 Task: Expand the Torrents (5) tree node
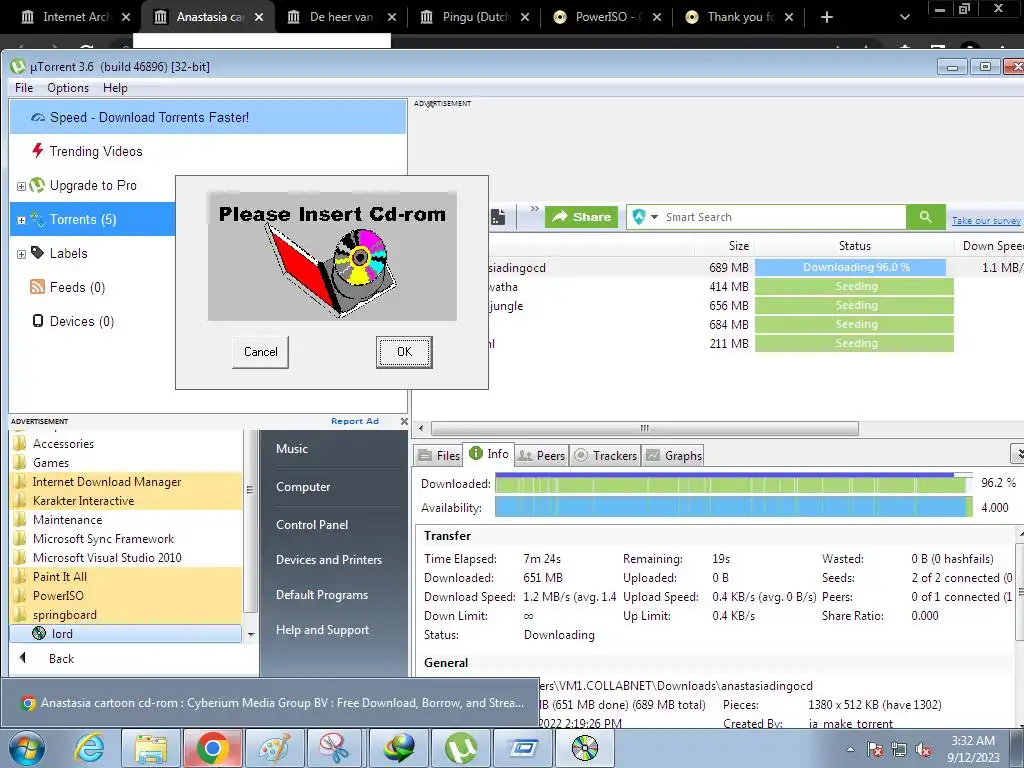click(x=21, y=220)
